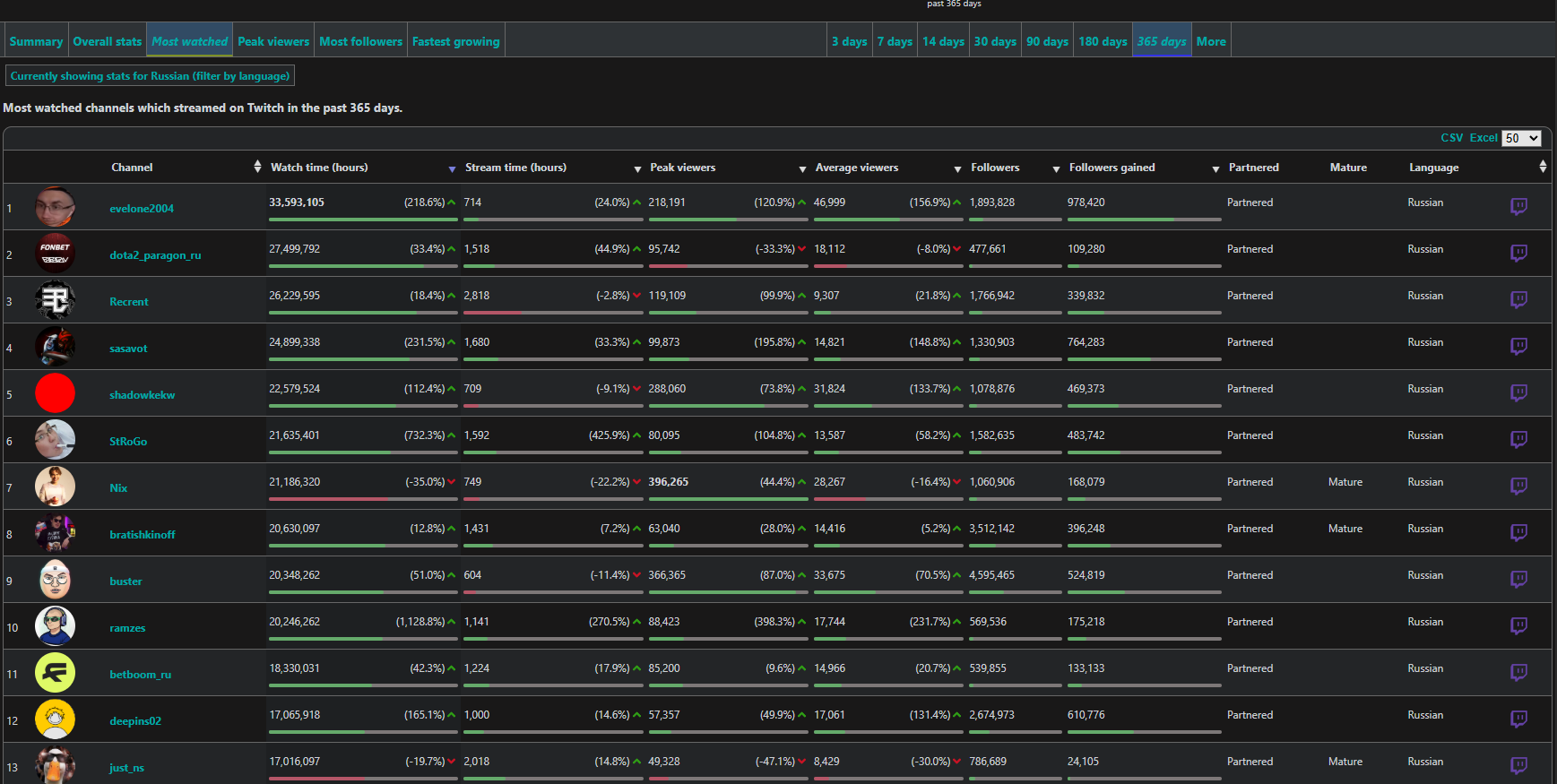Screen dimensions: 1557x784
Task: Open deepins02 channel link
Action: point(135,721)
